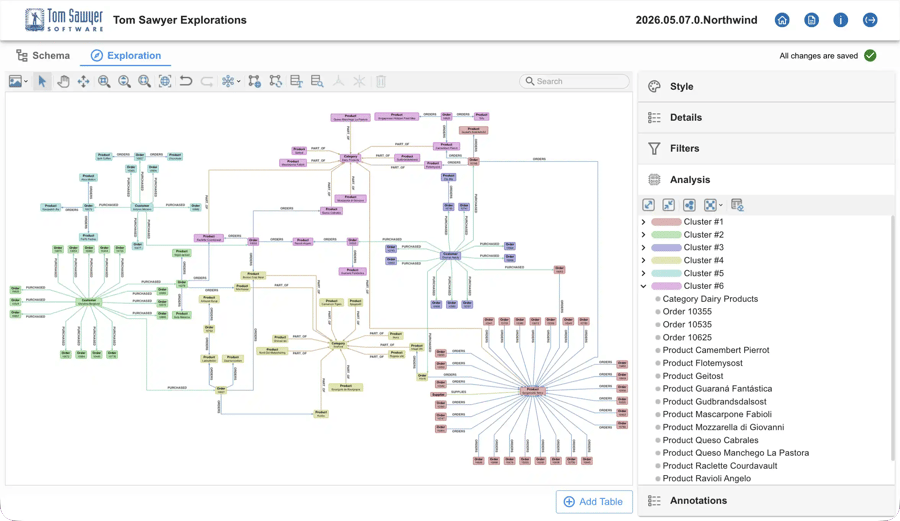Screen dimensions: 900x521
Task: Select 'Product Ravioli Angelo' entry
Action: click(x=707, y=479)
